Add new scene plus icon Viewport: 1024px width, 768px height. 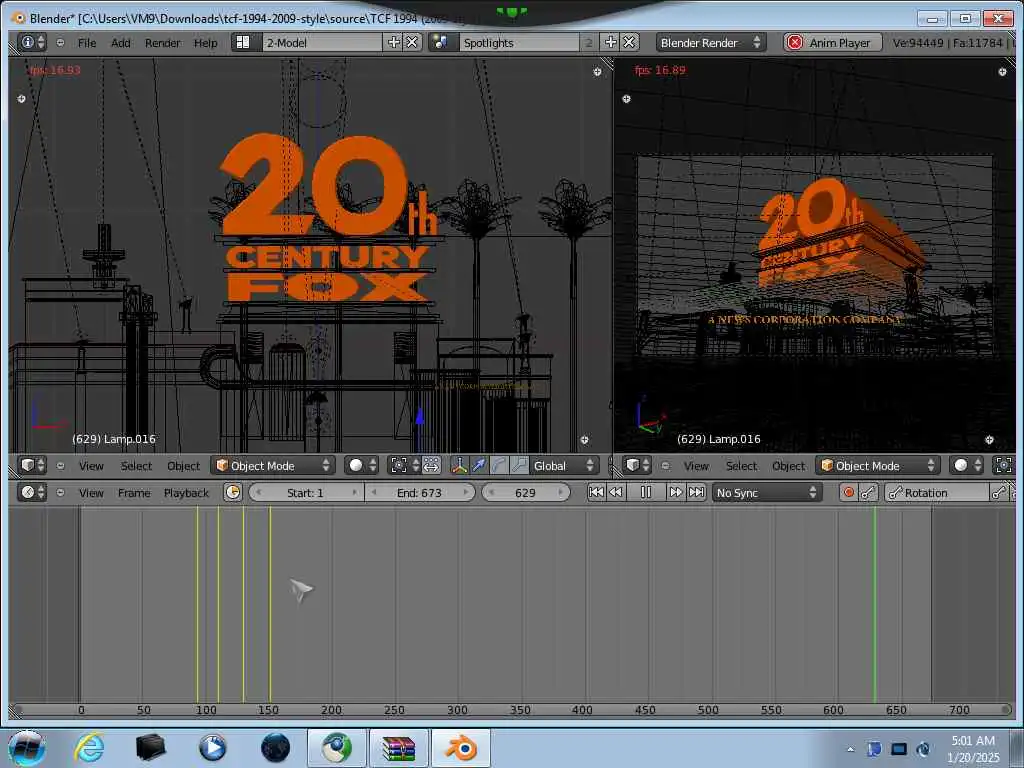(611, 42)
